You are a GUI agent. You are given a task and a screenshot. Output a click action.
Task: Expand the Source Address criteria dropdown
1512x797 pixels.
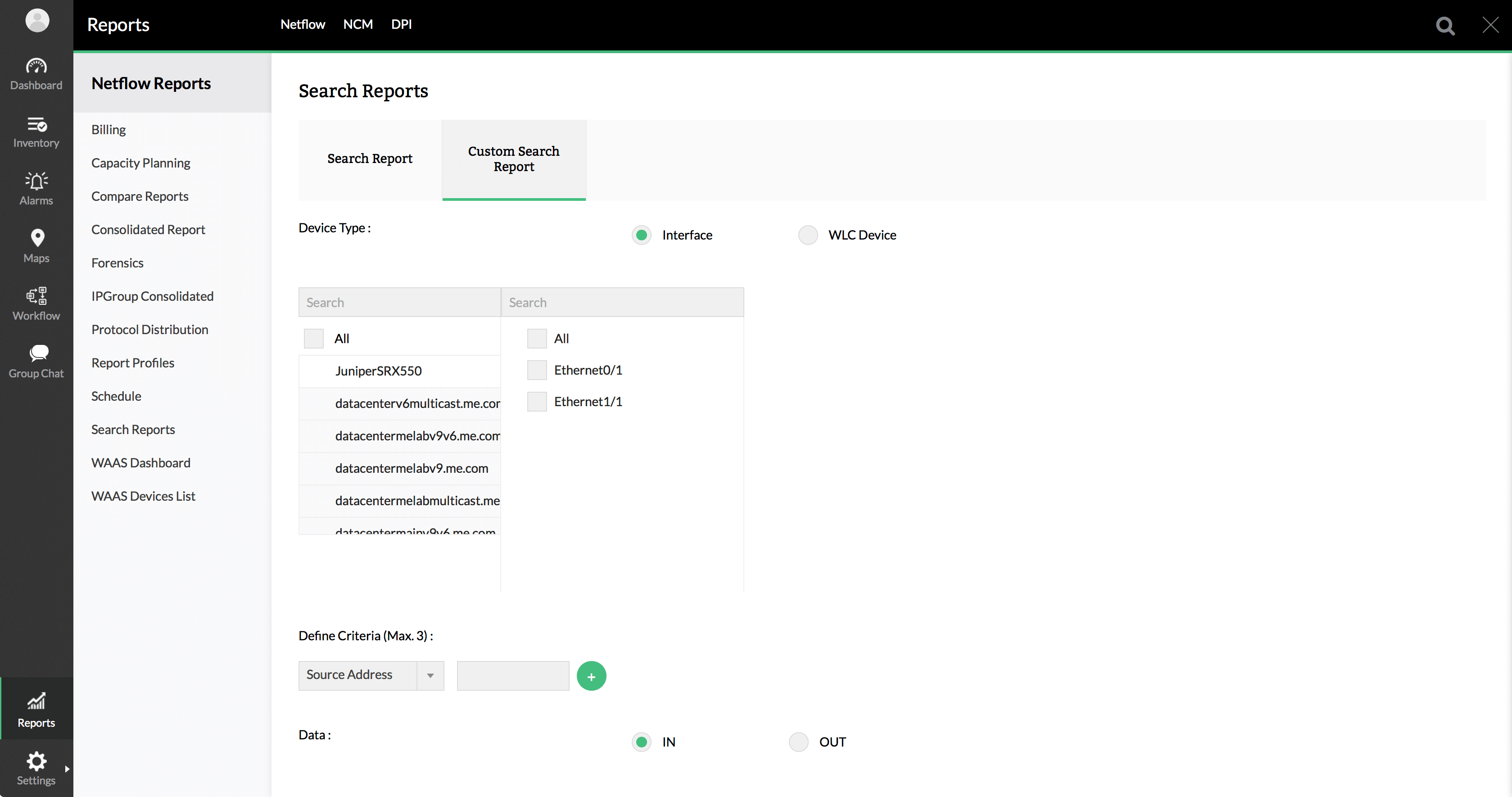click(x=430, y=675)
